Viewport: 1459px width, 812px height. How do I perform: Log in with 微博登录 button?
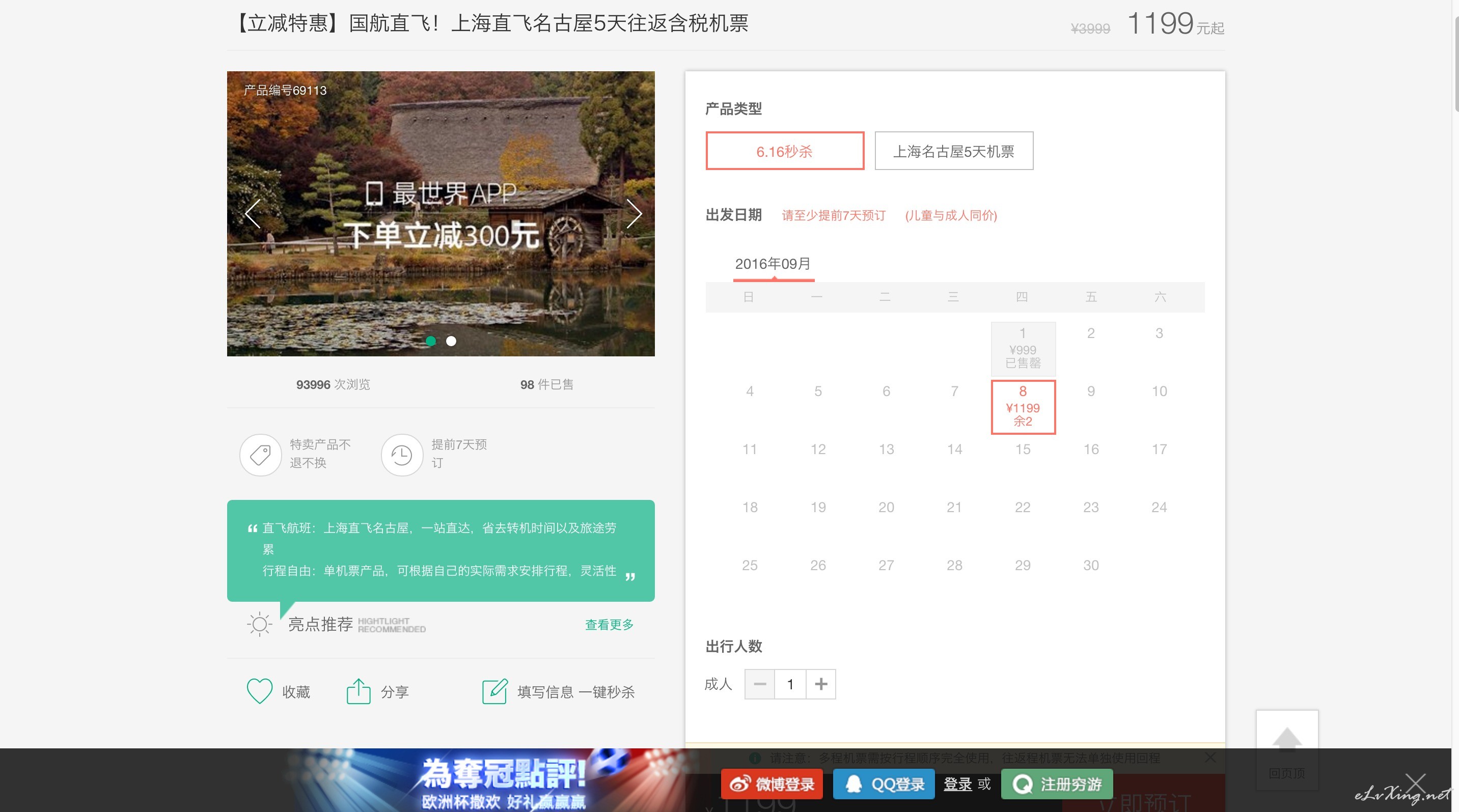pos(772,783)
